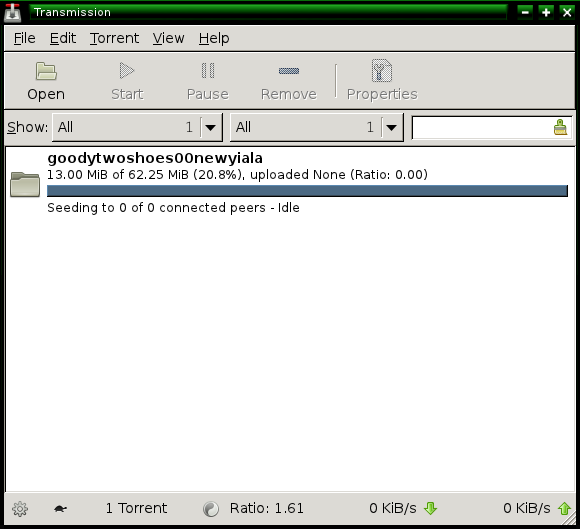Select the goodytwoshoes00newyiala torrent folder icon

25,184
